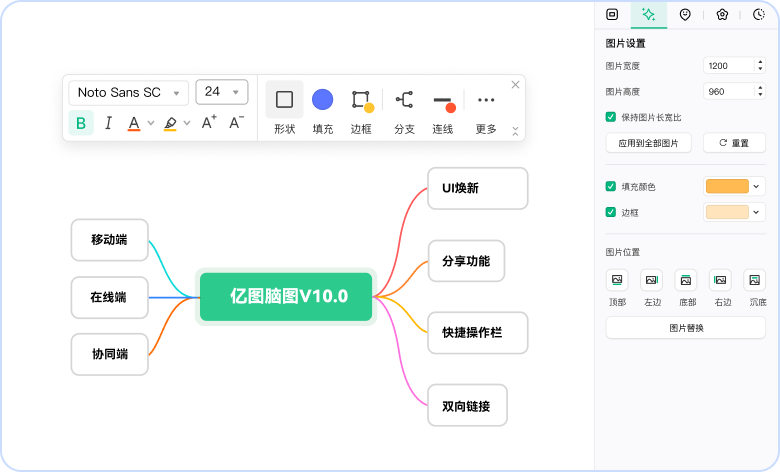Apply font color with the A icon
Image resolution: width=780 pixels, height=472 pixels.
134,123
